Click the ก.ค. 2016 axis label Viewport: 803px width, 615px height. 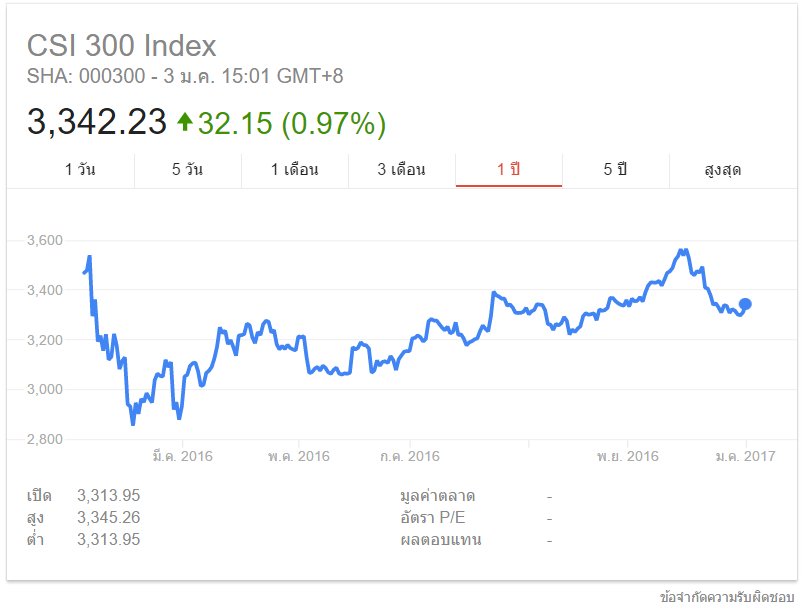(410, 457)
